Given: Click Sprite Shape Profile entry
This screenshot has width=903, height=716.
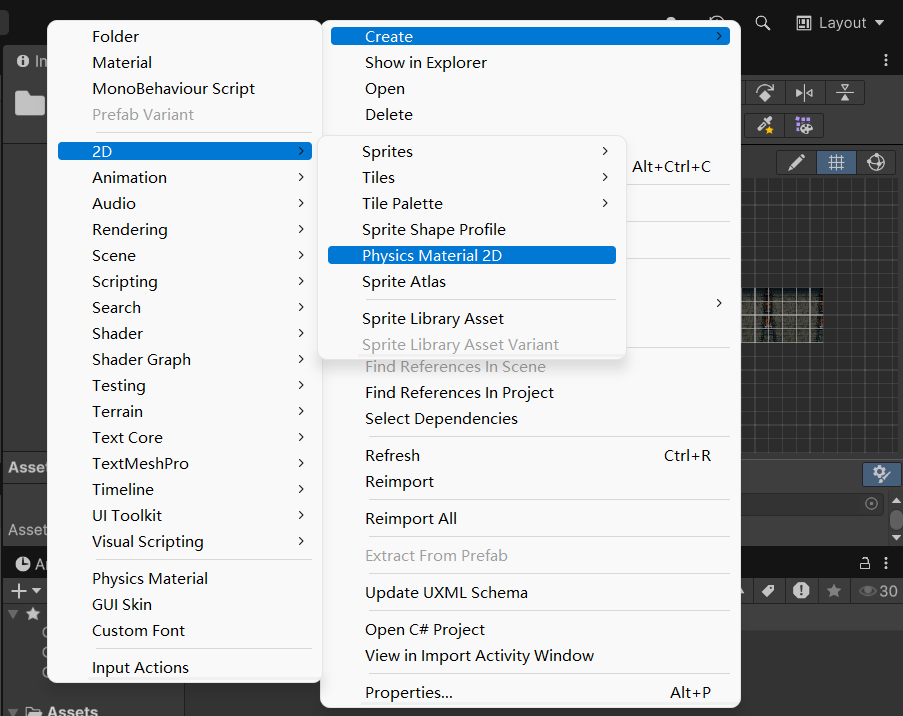Looking at the screenshot, I should click(x=472, y=229).
